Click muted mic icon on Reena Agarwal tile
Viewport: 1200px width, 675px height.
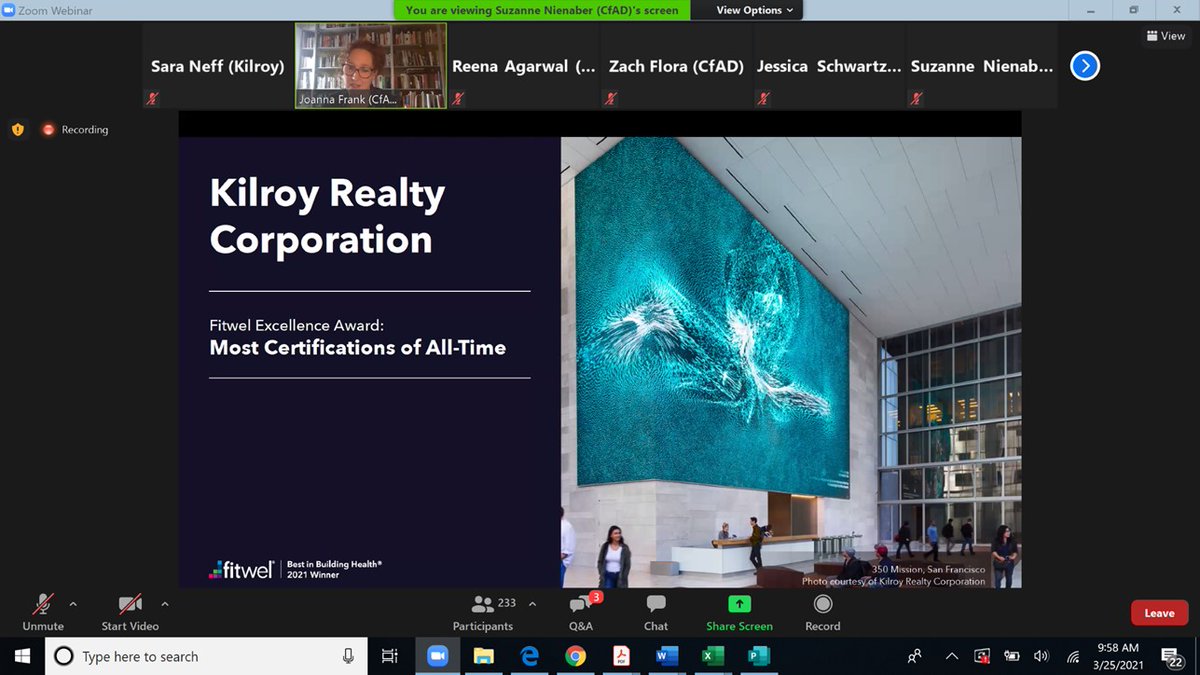[458, 99]
